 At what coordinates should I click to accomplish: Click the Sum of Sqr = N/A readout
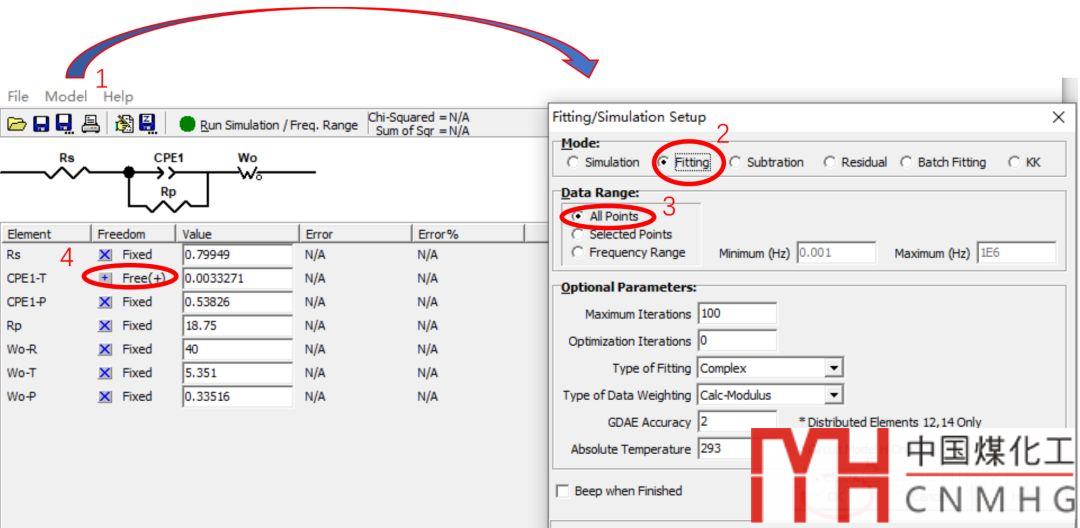pyautogui.click(x=422, y=131)
